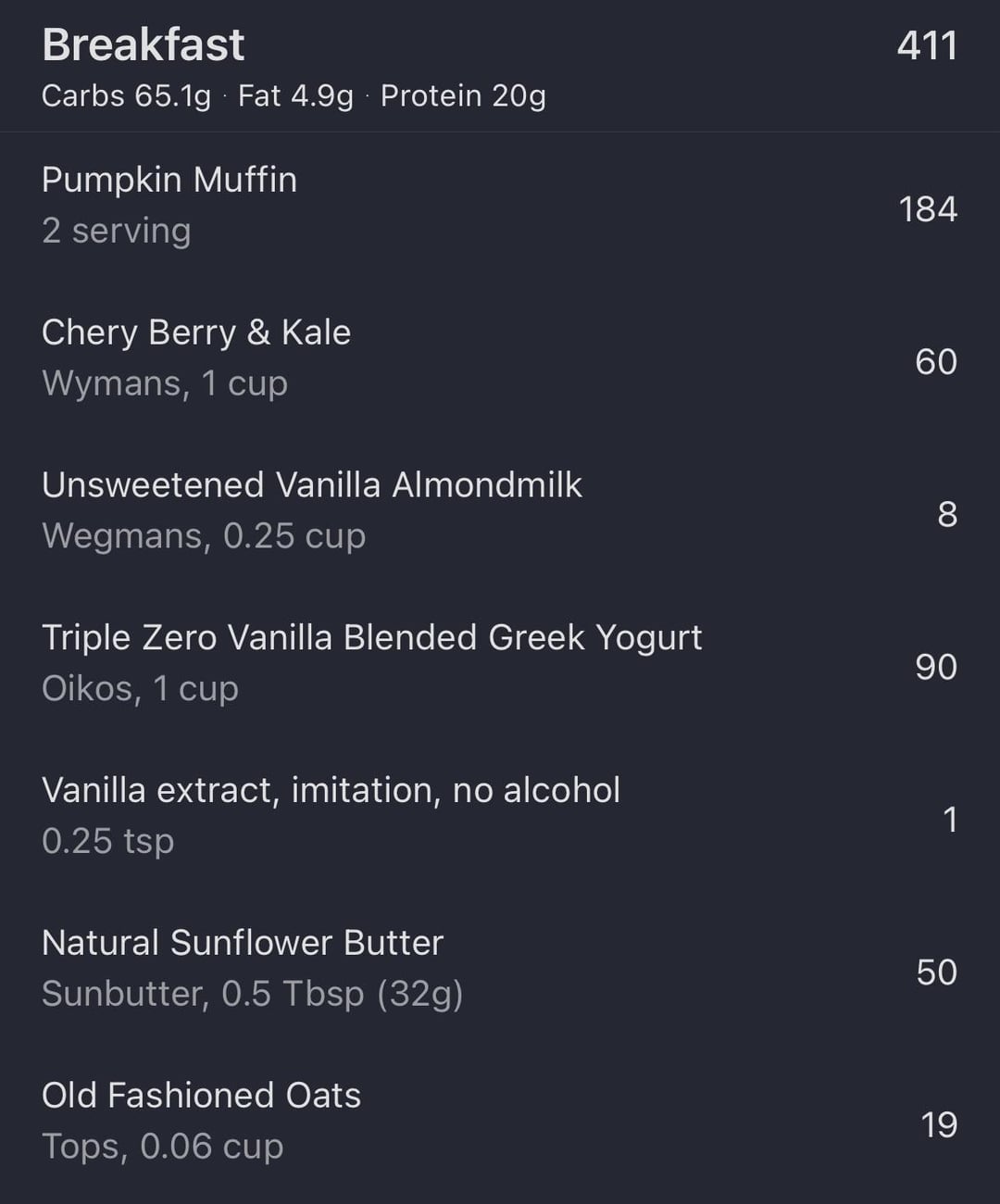Tap the Breakfast meal header
The width and height of the screenshot is (1000, 1204).
coord(144,44)
